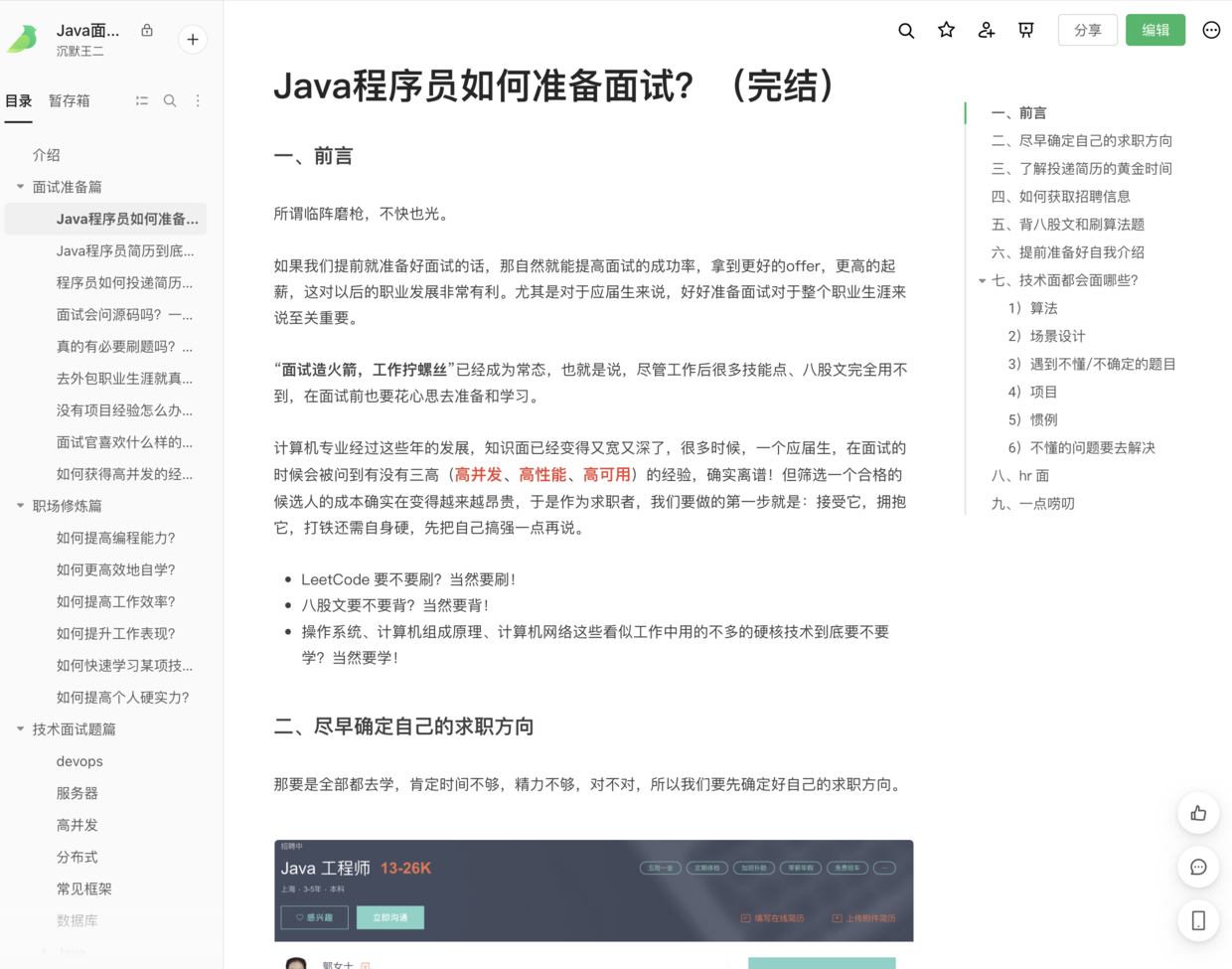Screen dimensions: 1232x969
Task: Open the more options ellipsis menu
Action: [1210, 31]
